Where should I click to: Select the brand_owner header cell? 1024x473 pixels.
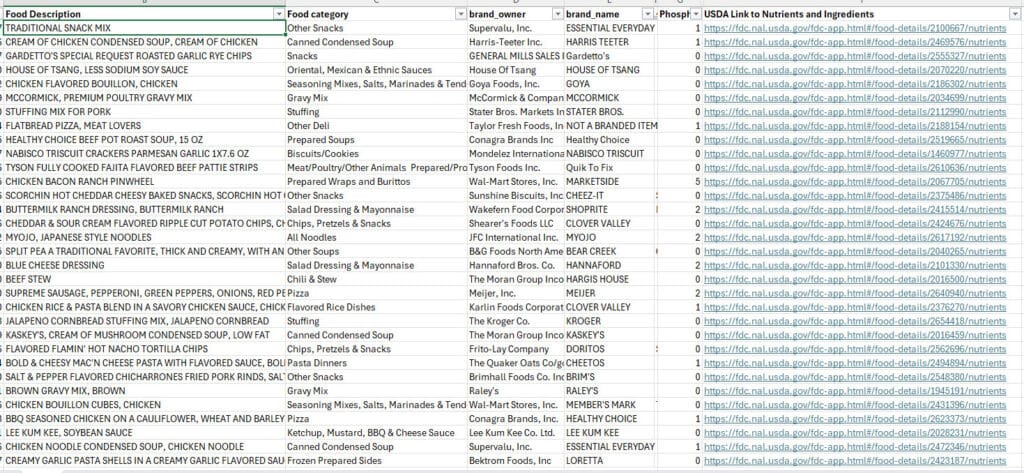[x=515, y=14]
